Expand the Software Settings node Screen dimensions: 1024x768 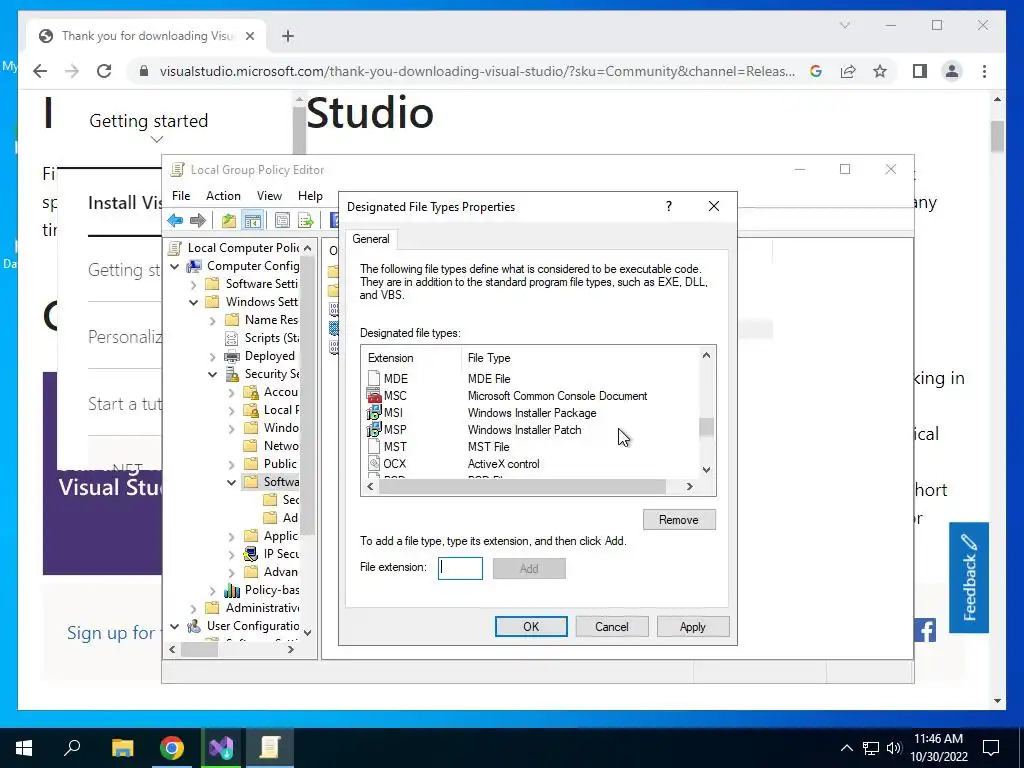pos(193,284)
